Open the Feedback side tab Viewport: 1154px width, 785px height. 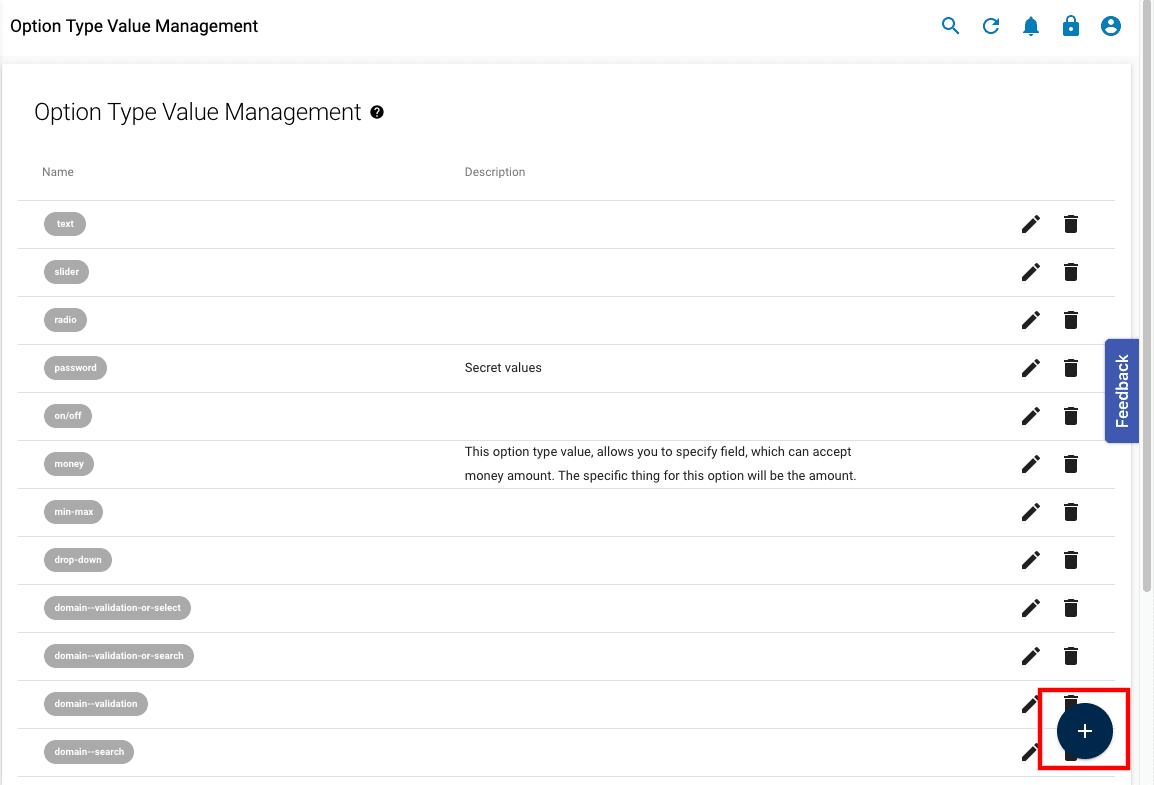click(x=1122, y=390)
